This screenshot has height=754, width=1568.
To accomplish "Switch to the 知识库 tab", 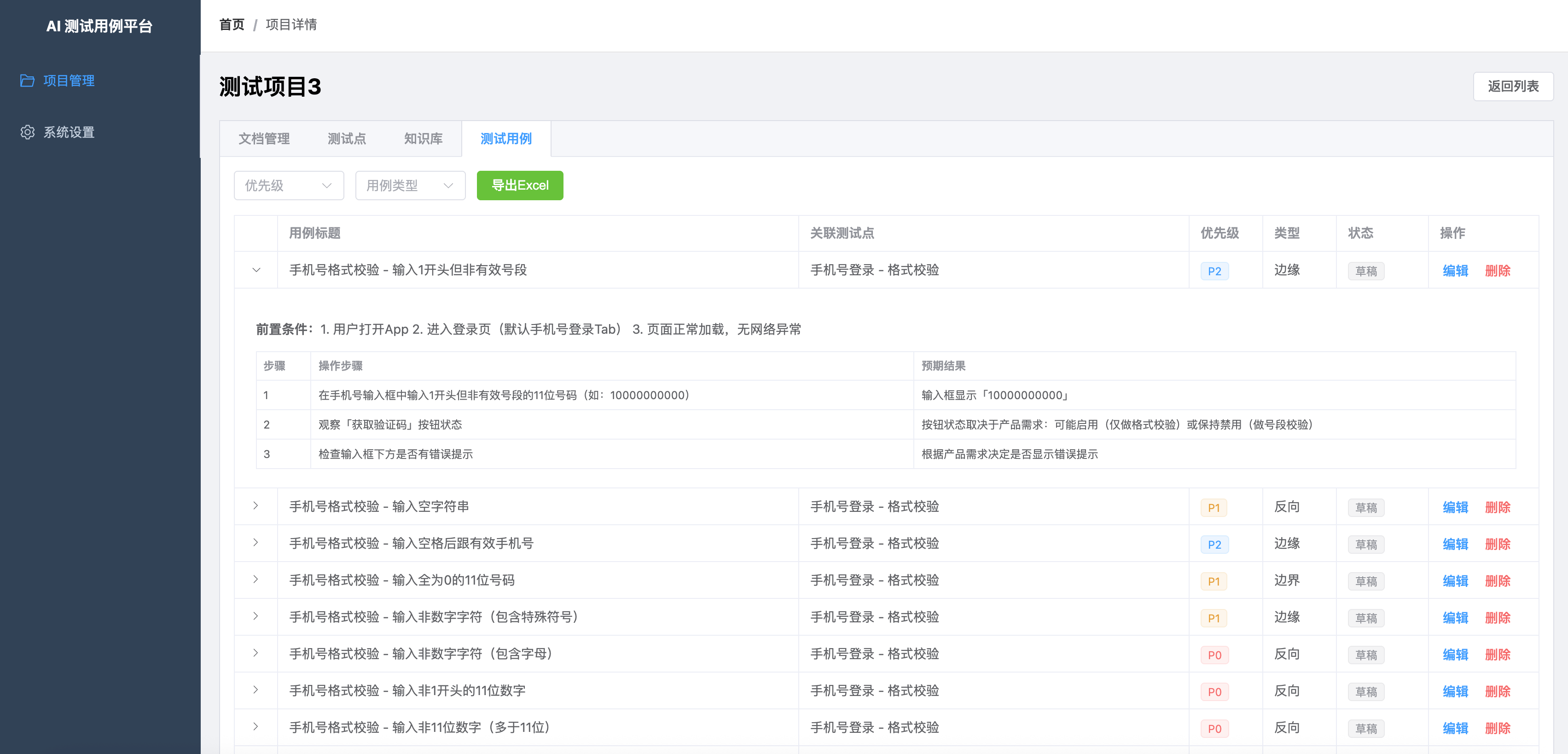I will [423, 139].
